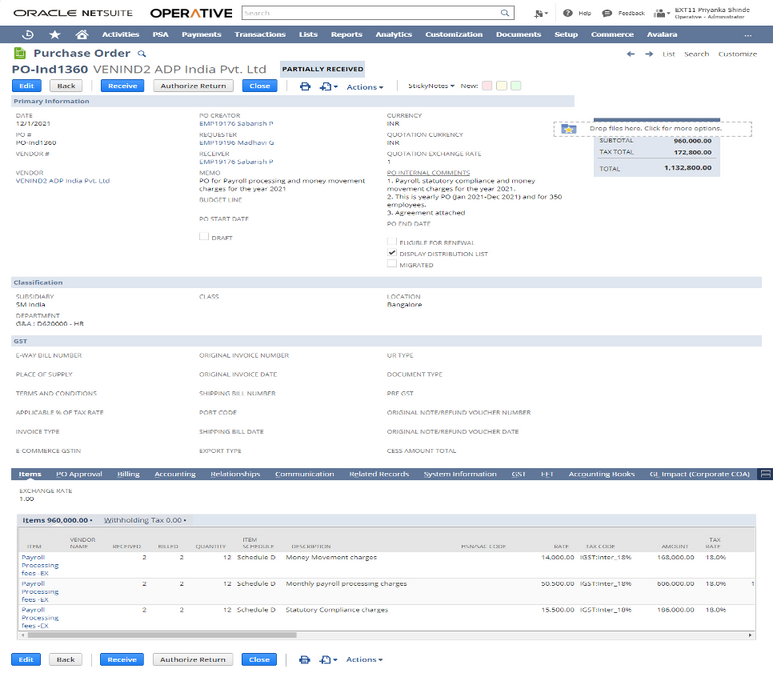This screenshot has width=773, height=677.
Task: Open item link in Money Movement charges row
Action: 39,565
